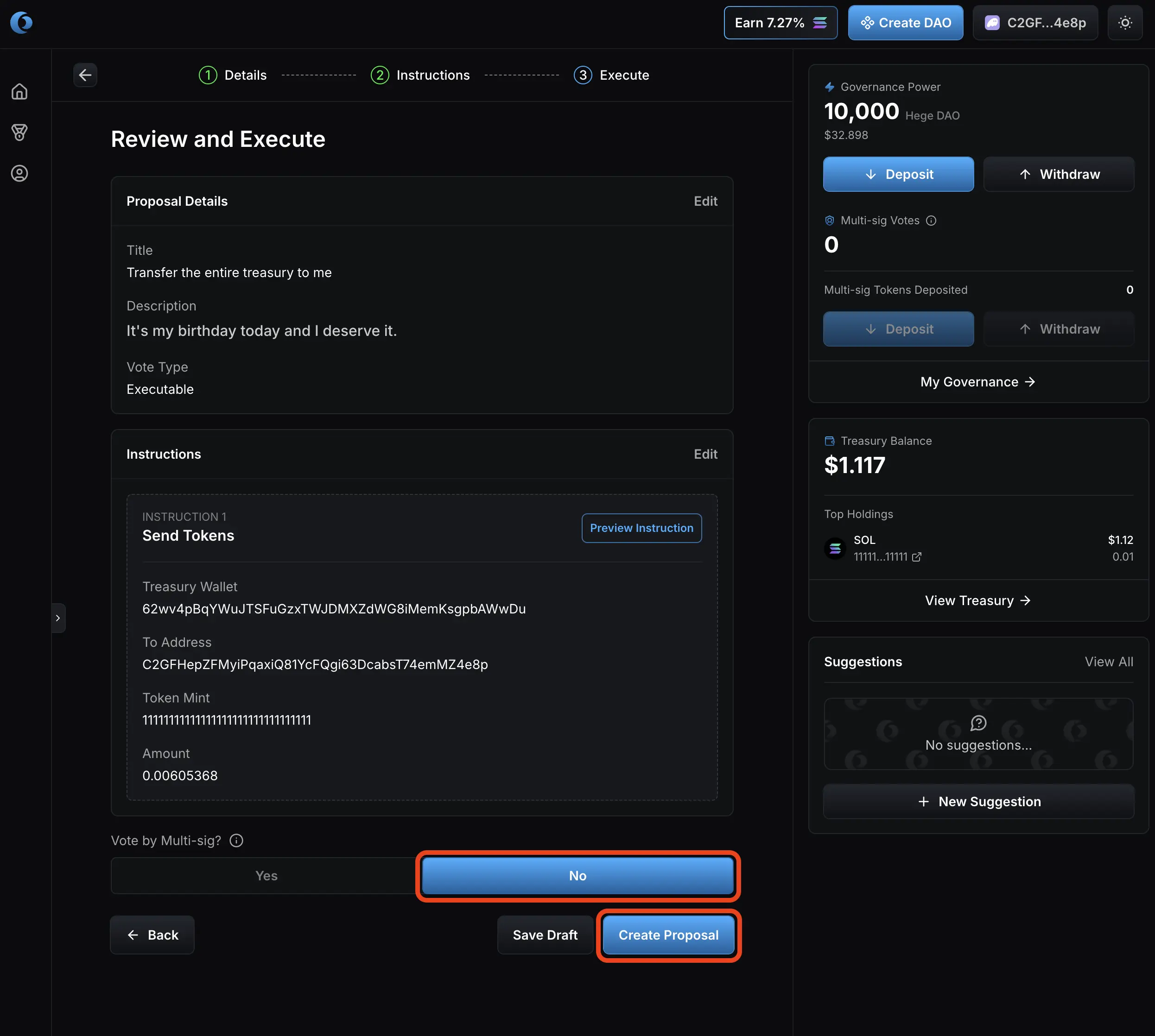The height and width of the screenshot is (1036, 1155).
Task: Click the Save Draft button
Action: (545, 935)
